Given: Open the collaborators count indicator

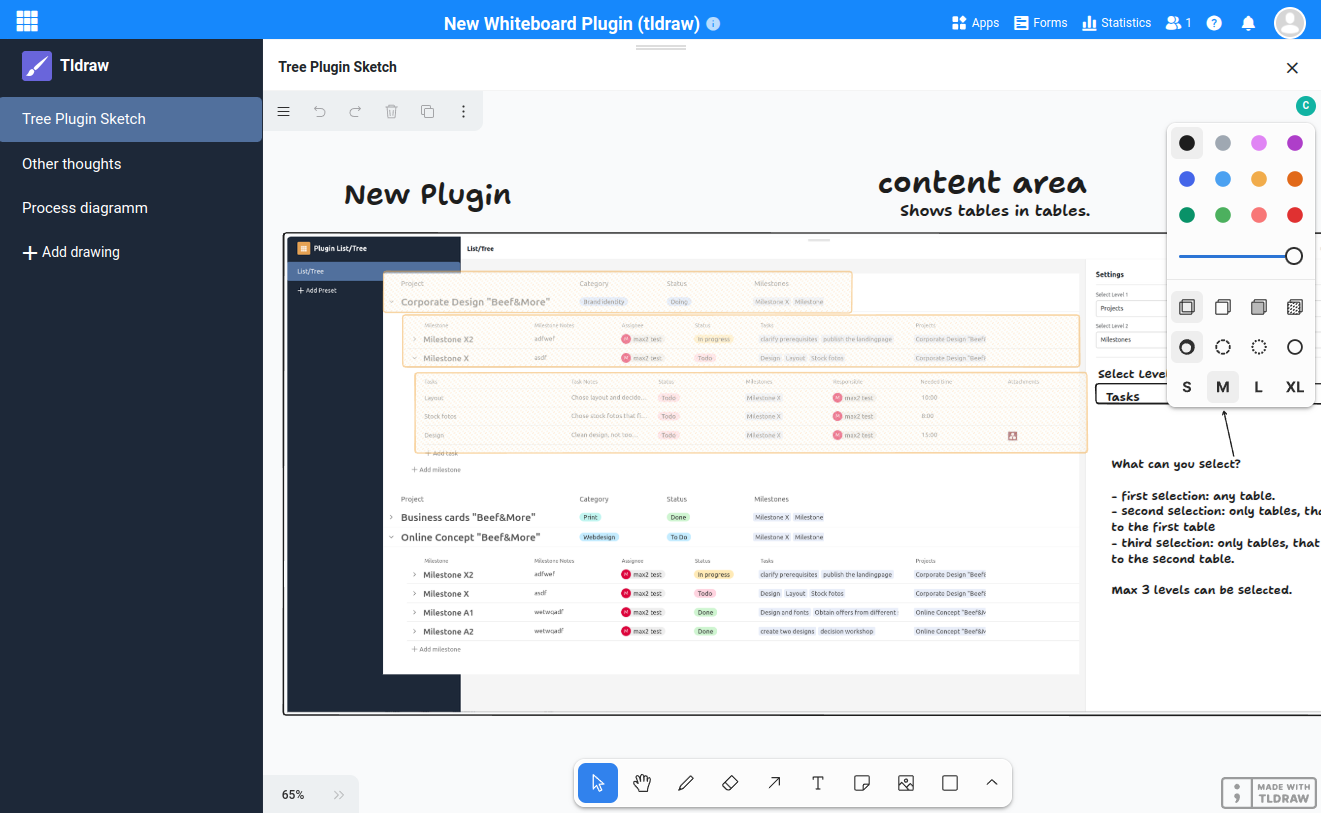Looking at the screenshot, I should [1179, 23].
